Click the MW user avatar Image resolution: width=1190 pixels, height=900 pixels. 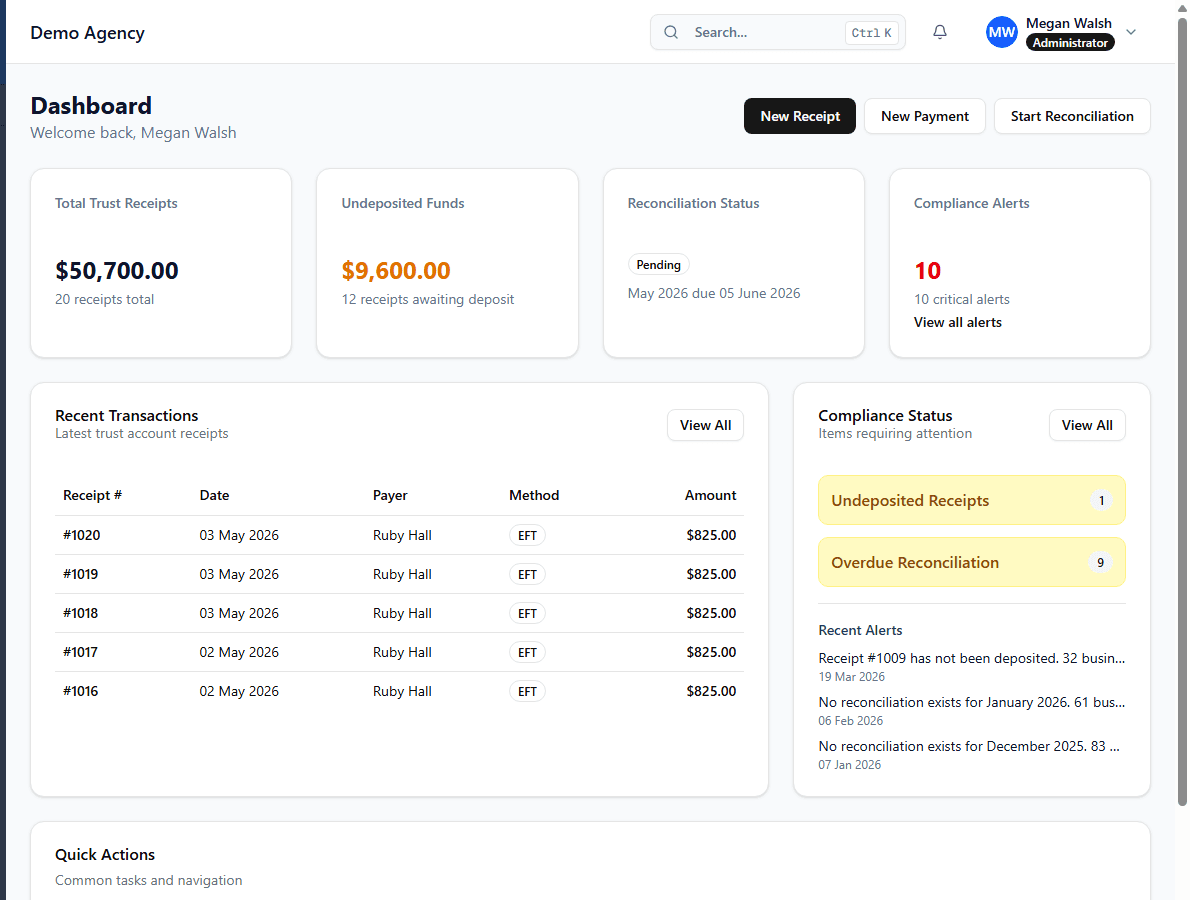(1002, 32)
